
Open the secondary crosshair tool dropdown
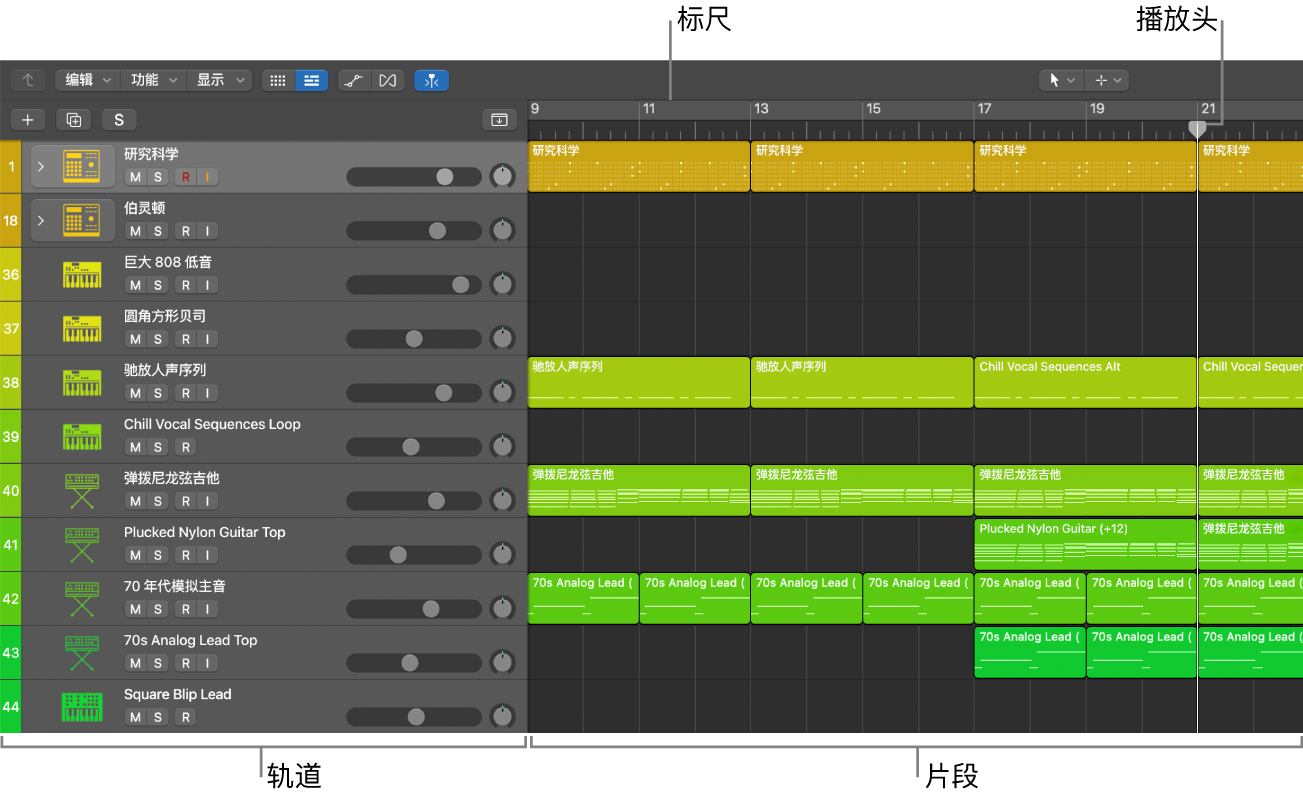(1109, 81)
